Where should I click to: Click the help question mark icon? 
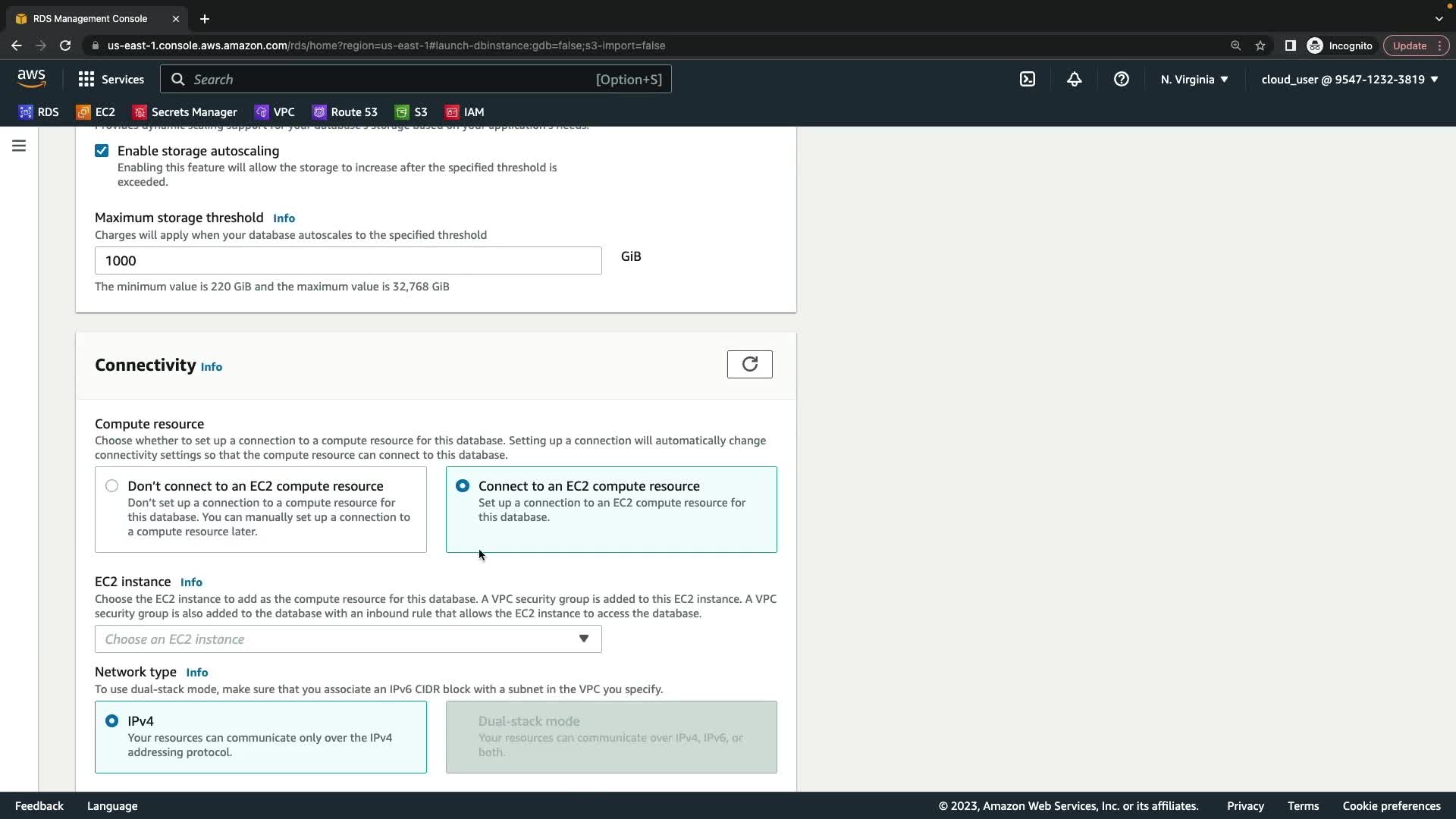(x=1121, y=79)
